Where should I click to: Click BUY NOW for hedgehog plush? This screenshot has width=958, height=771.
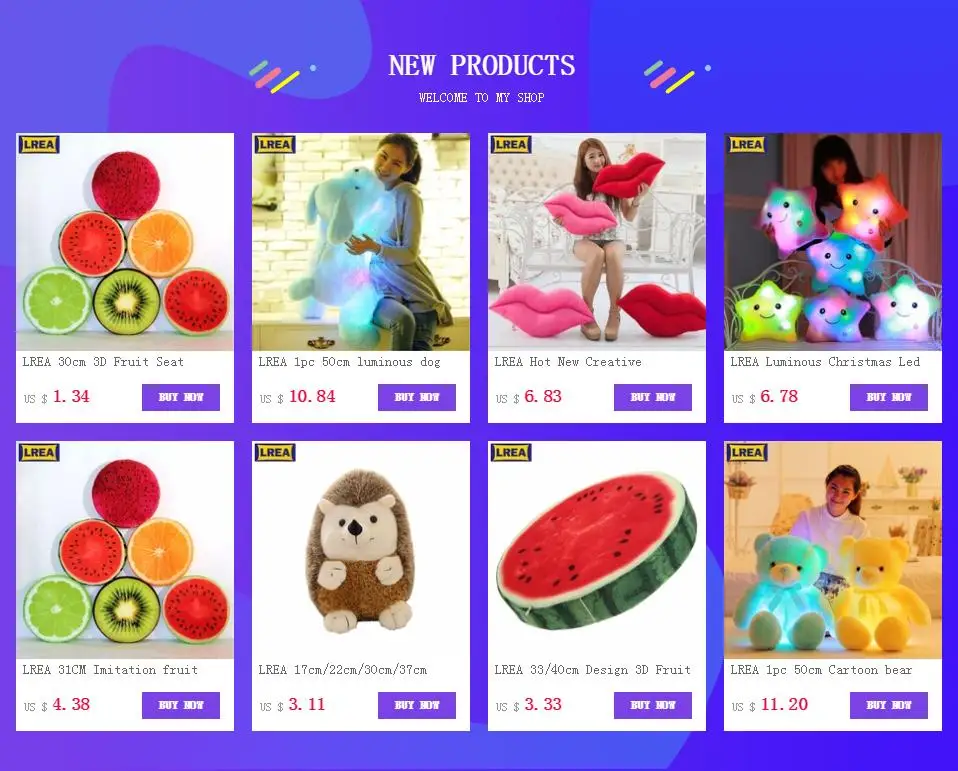[x=417, y=705]
